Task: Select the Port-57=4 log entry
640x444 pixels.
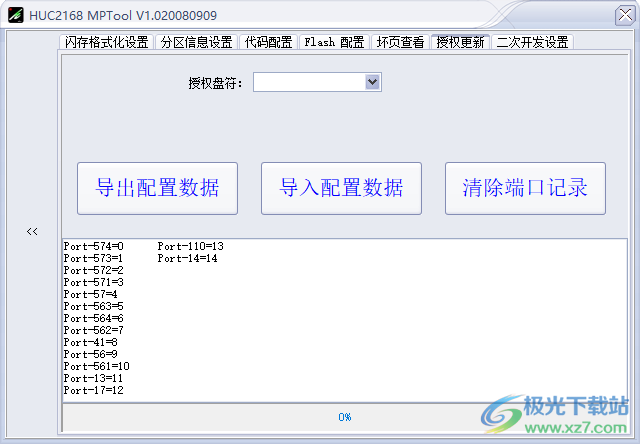Action: (x=91, y=294)
